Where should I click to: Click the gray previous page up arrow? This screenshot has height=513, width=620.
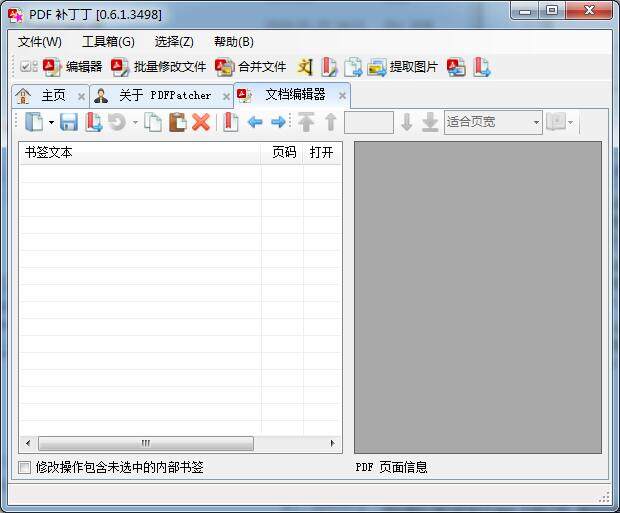click(x=331, y=122)
